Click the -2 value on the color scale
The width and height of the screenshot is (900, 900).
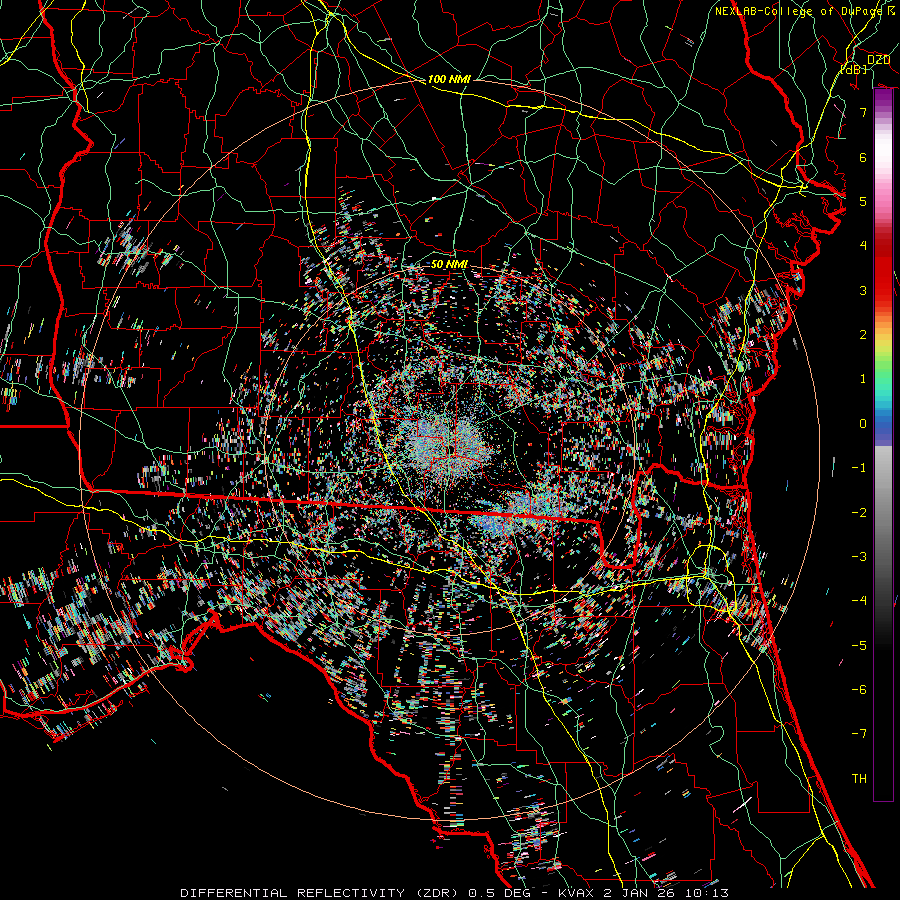(x=859, y=512)
